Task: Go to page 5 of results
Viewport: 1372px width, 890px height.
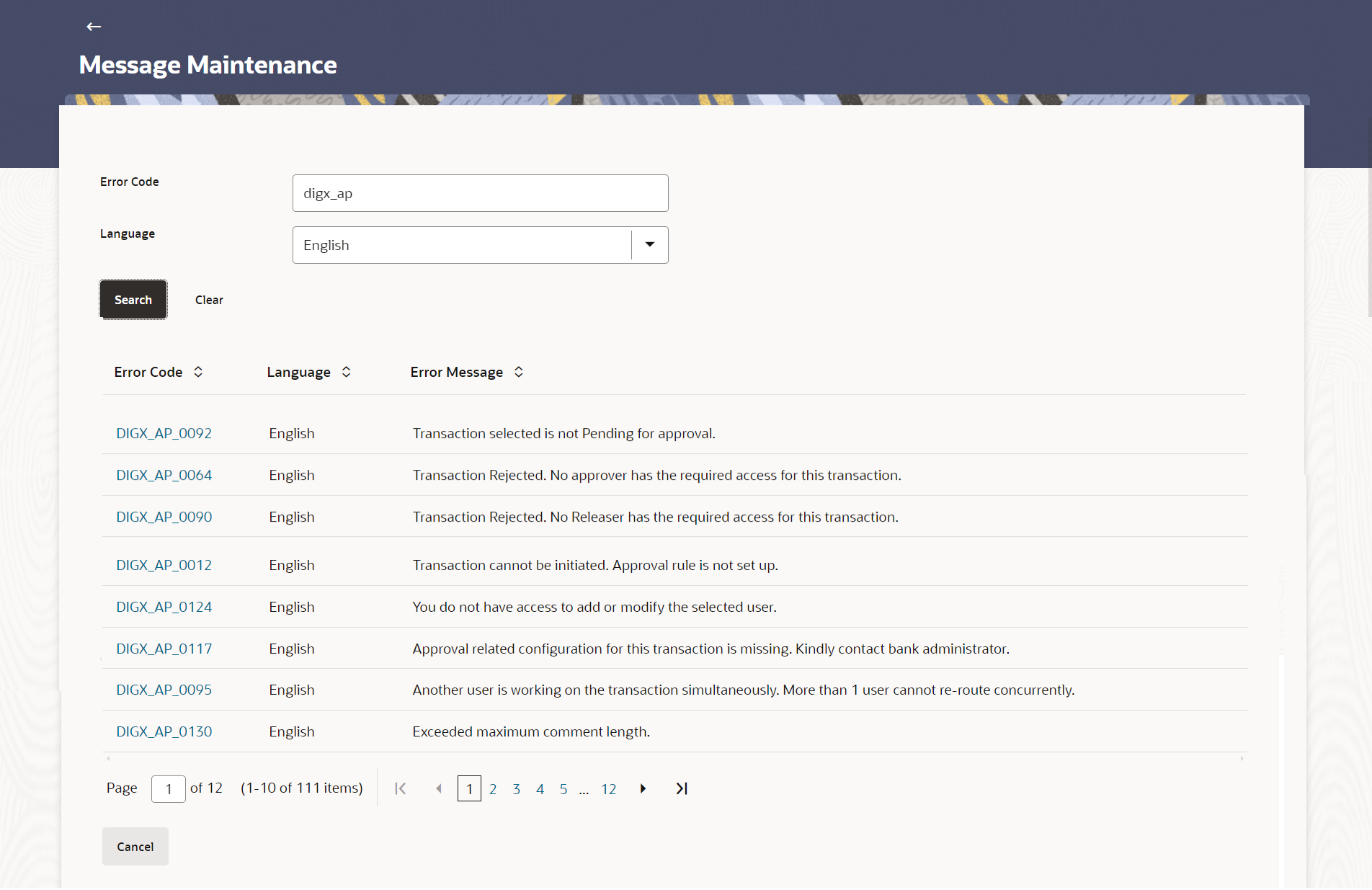Action: 563,789
